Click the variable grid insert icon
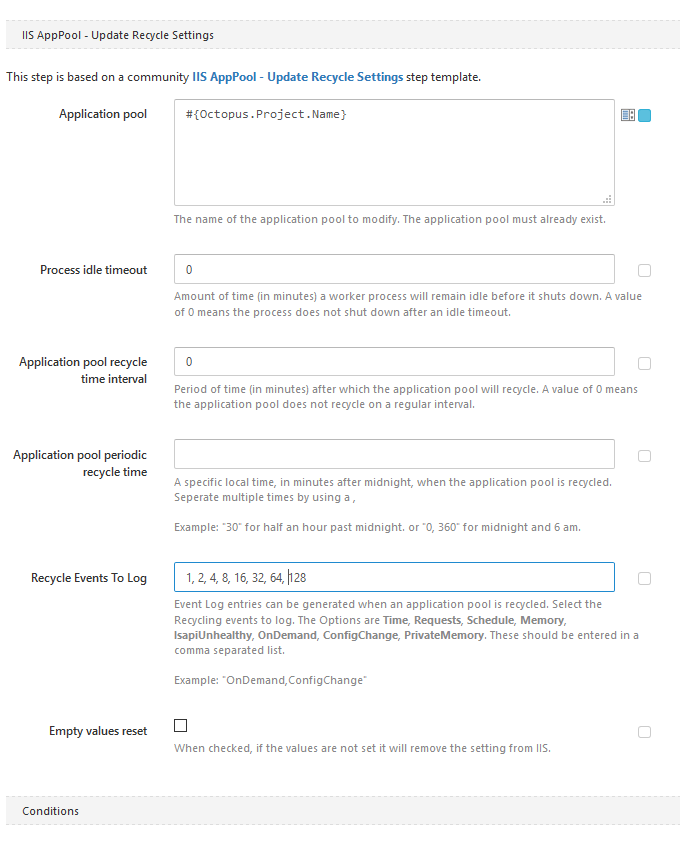The width and height of the screenshot is (680, 846). [x=628, y=115]
